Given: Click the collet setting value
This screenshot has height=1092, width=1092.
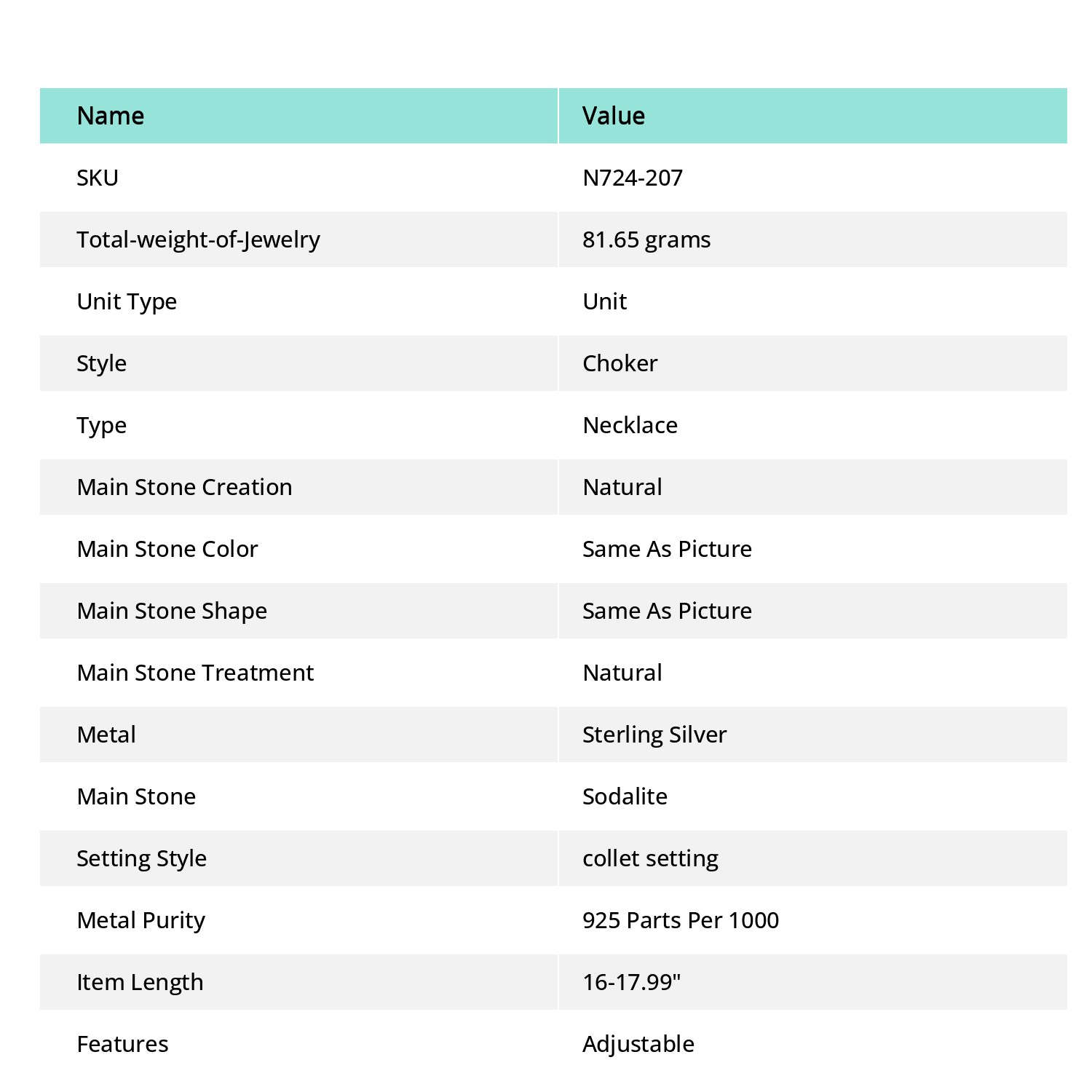Looking at the screenshot, I should tap(650, 858).
